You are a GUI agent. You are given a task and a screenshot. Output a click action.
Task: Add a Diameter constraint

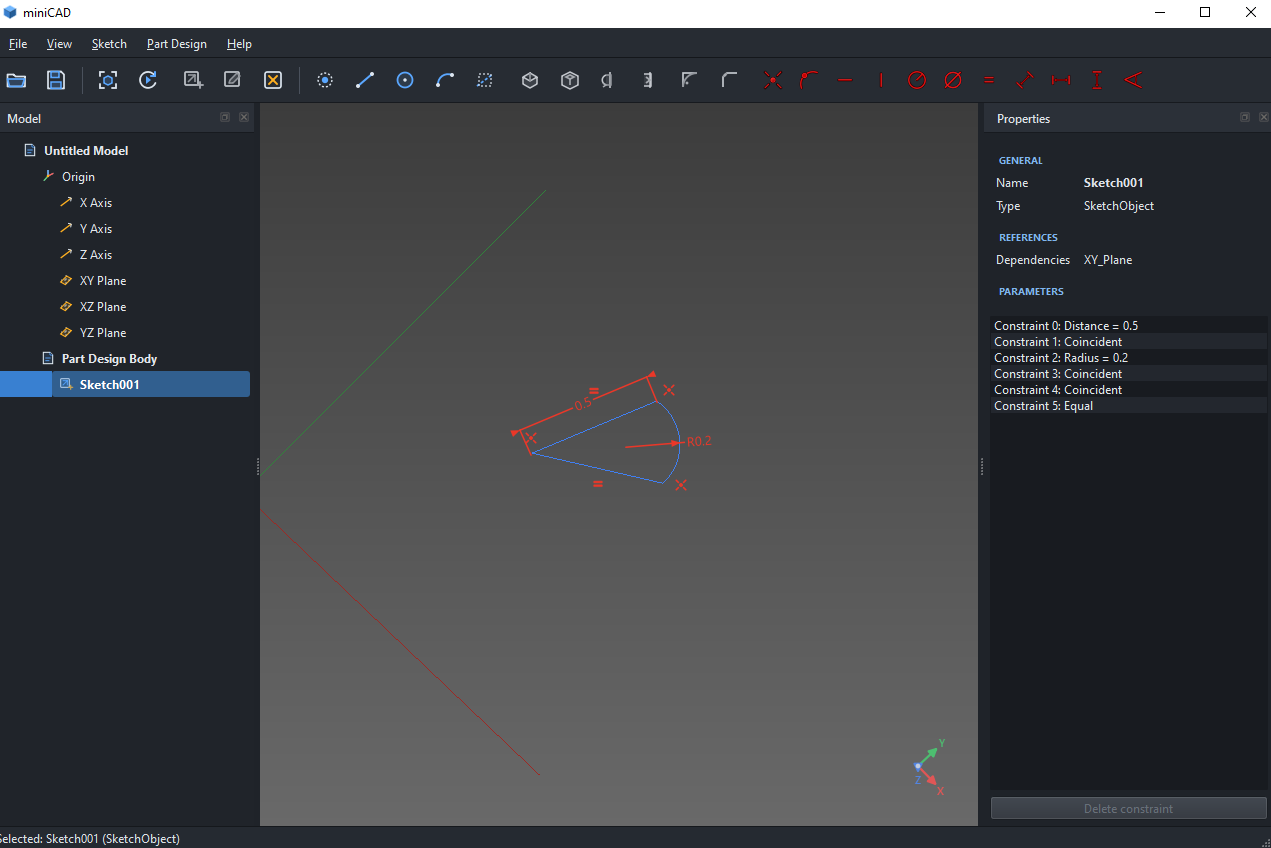coord(953,80)
